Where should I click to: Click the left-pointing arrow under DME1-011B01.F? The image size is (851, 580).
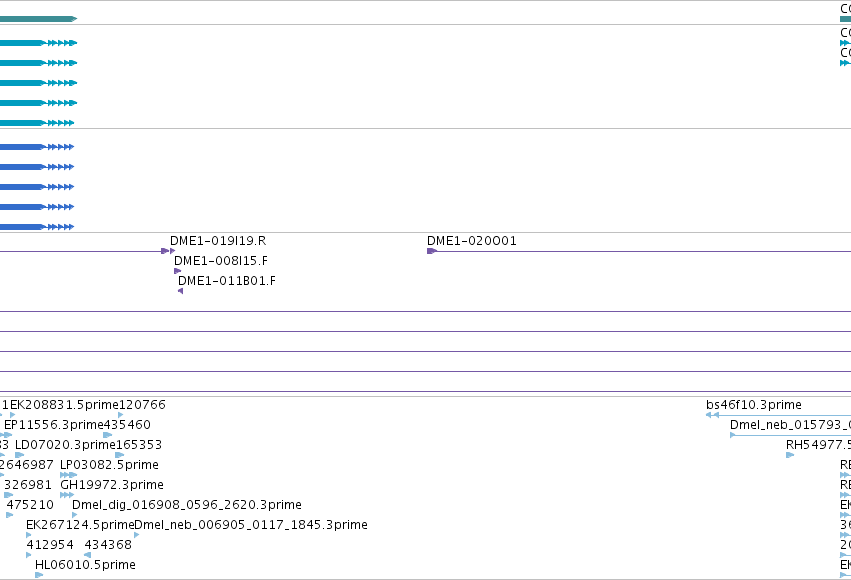click(181, 291)
